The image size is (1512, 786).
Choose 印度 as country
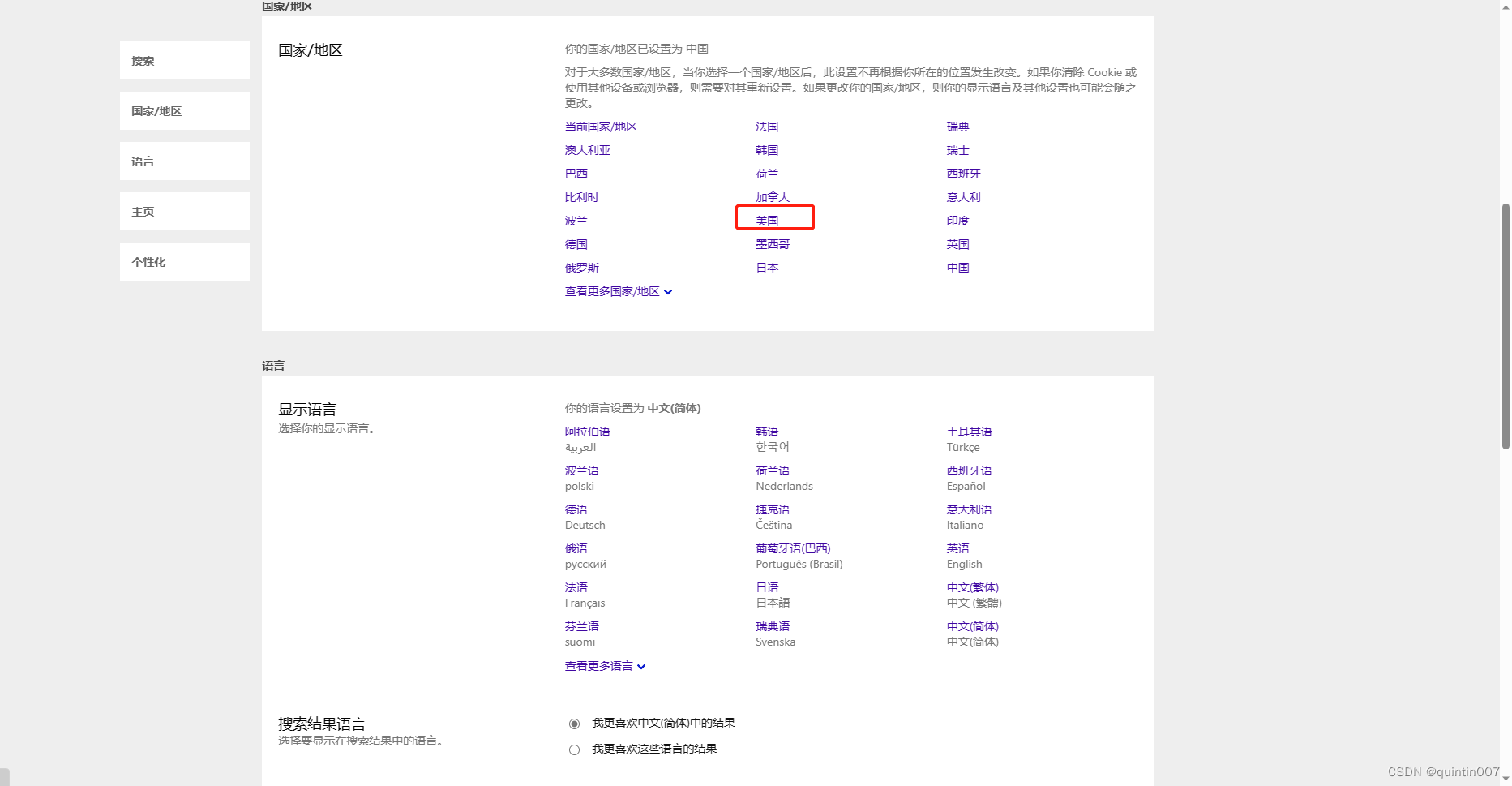coord(958,221)
